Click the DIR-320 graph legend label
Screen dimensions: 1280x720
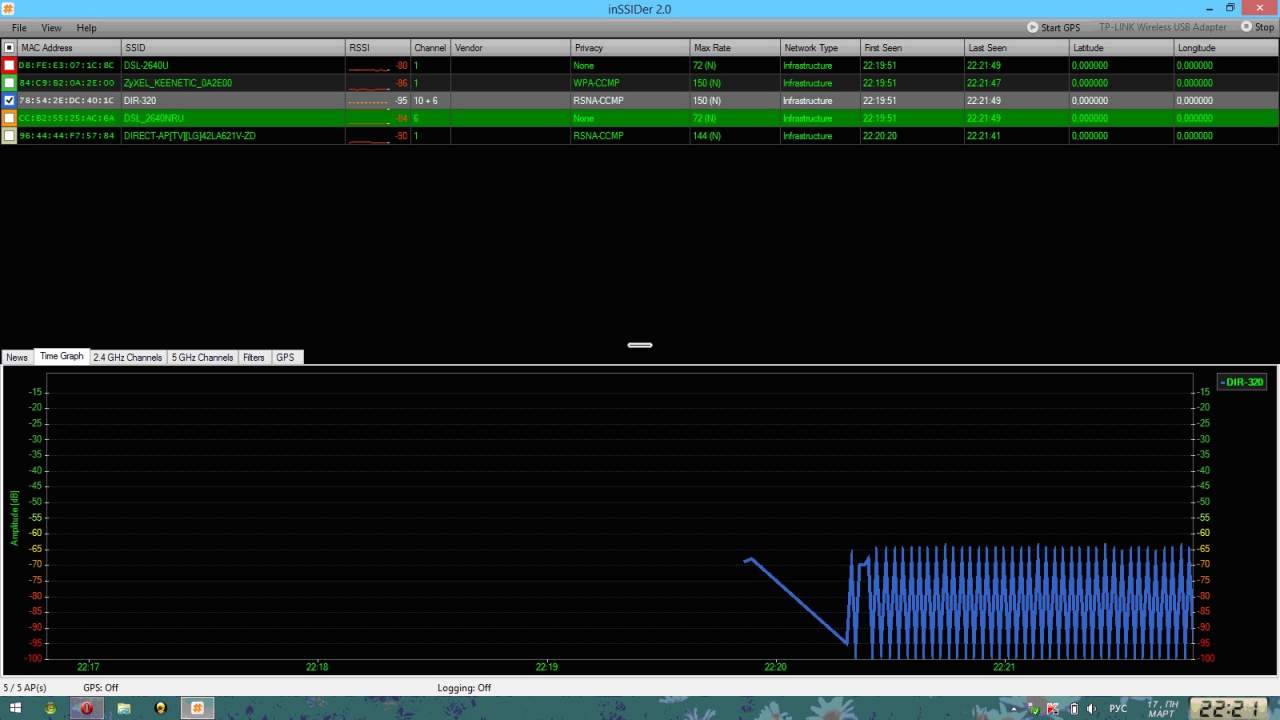click(1242, 382)
